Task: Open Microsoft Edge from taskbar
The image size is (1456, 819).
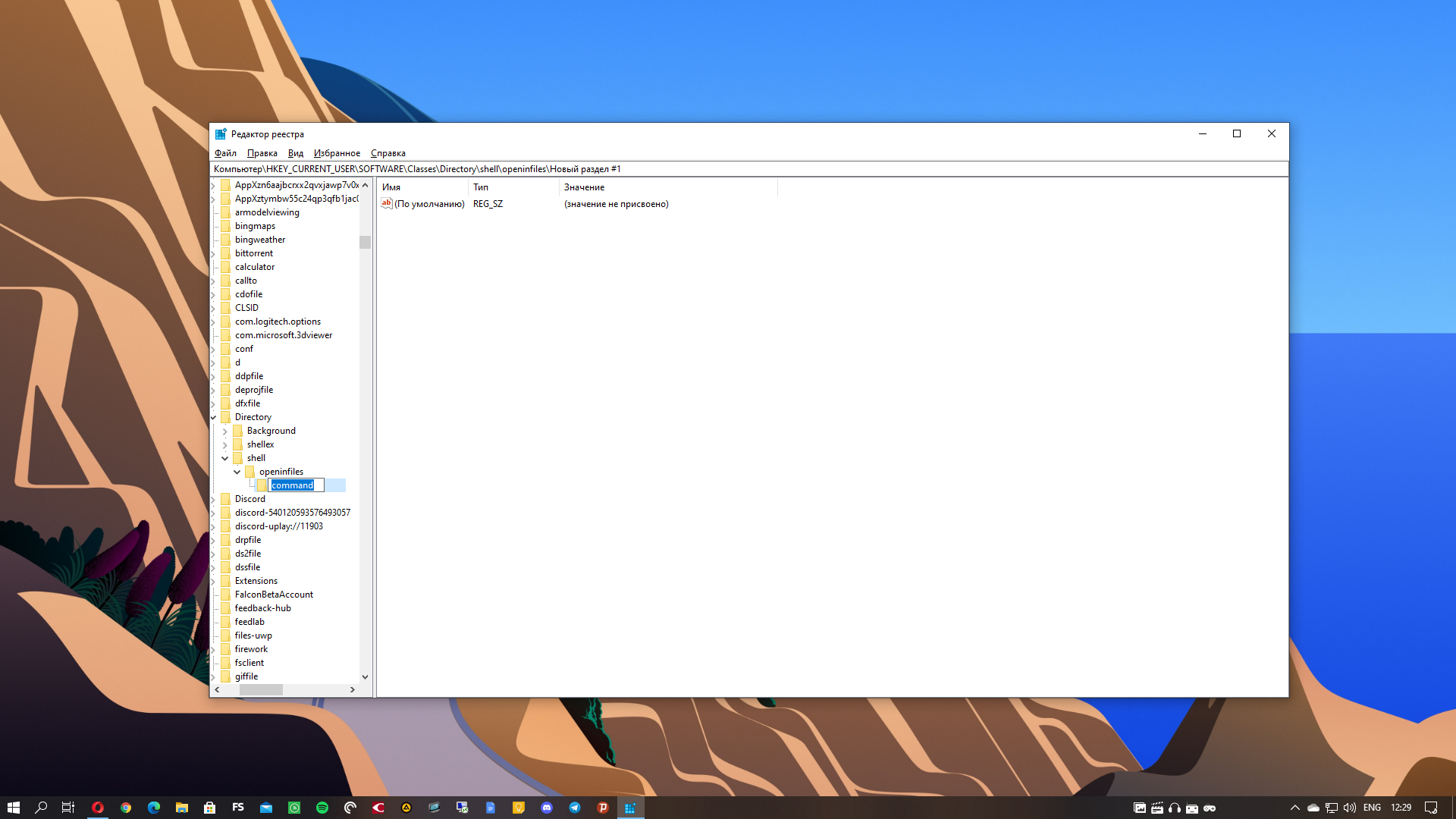Action: [x=154, y=808]
